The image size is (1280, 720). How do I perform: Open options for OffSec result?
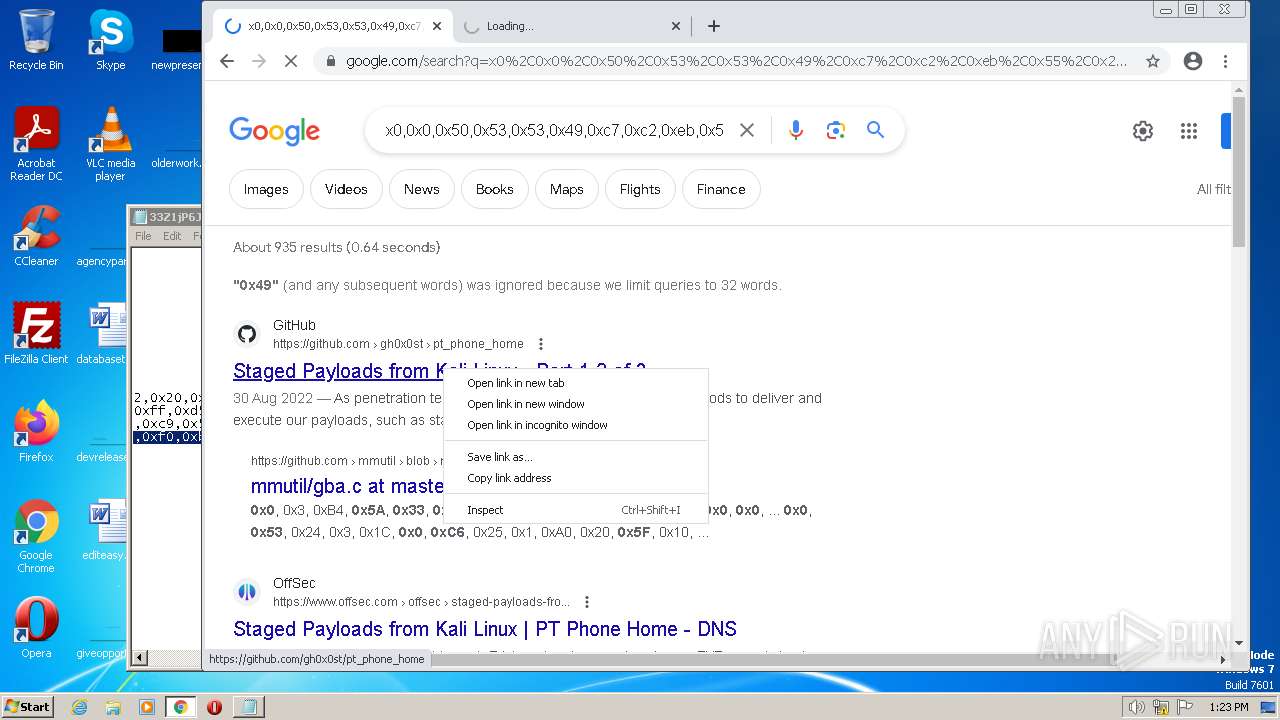[x=587, y=602]
